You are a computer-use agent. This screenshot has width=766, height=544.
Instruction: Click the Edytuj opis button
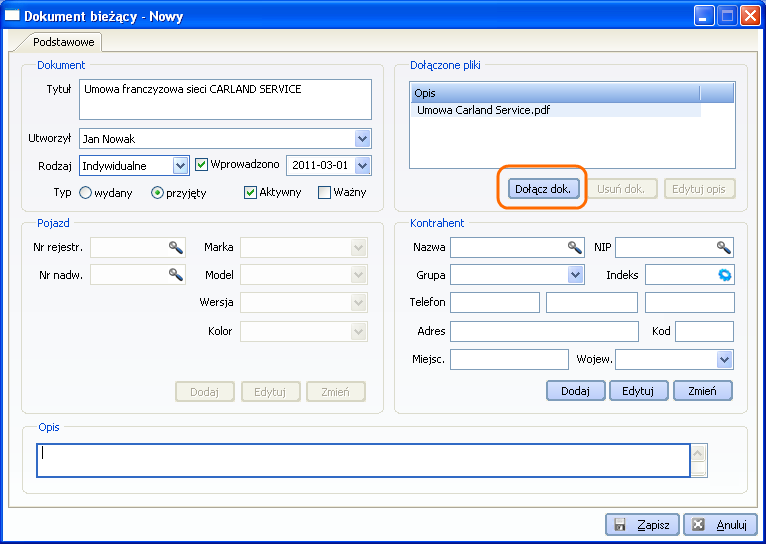tap(699, 189)
